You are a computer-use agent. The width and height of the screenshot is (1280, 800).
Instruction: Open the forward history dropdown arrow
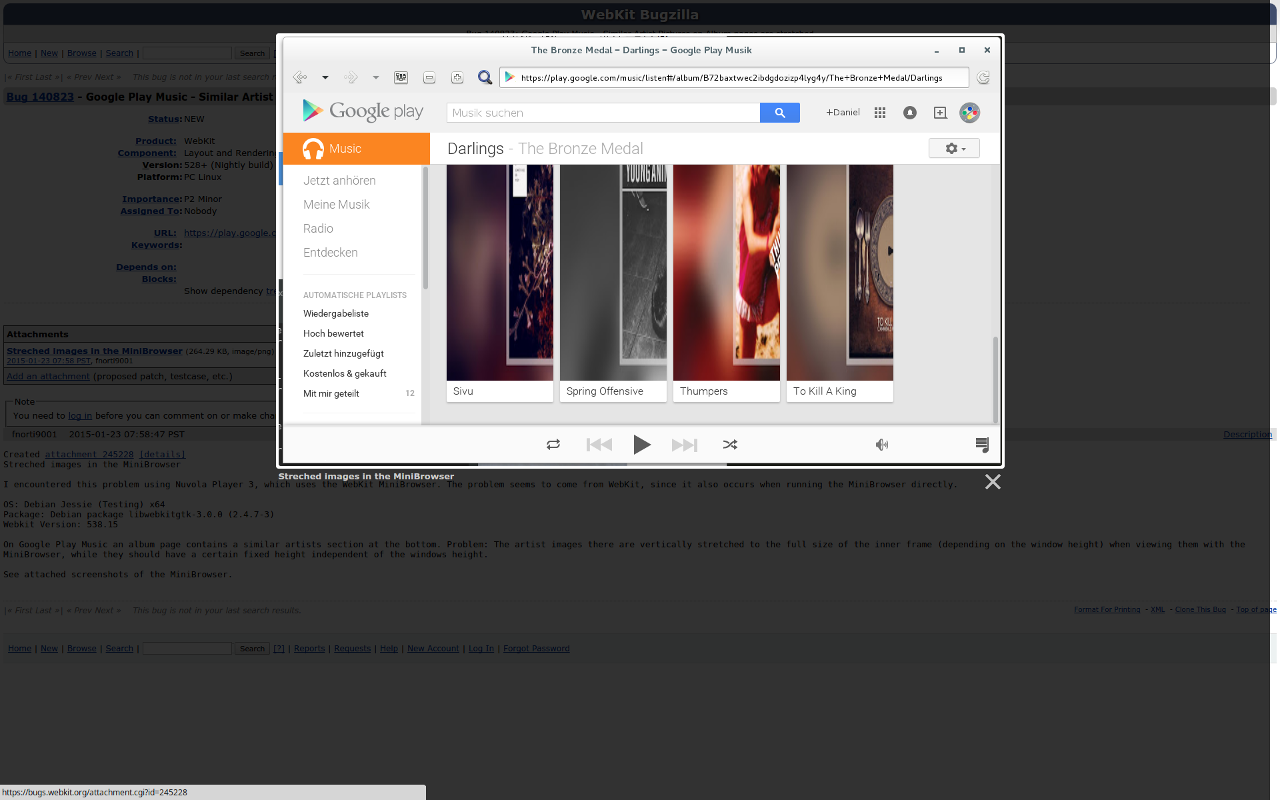tap(376, 77)
